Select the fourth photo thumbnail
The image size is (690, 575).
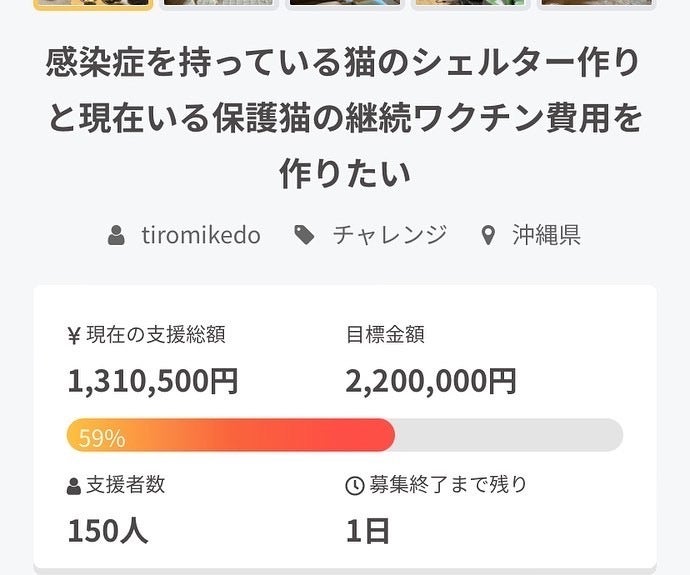click(471, 4)
